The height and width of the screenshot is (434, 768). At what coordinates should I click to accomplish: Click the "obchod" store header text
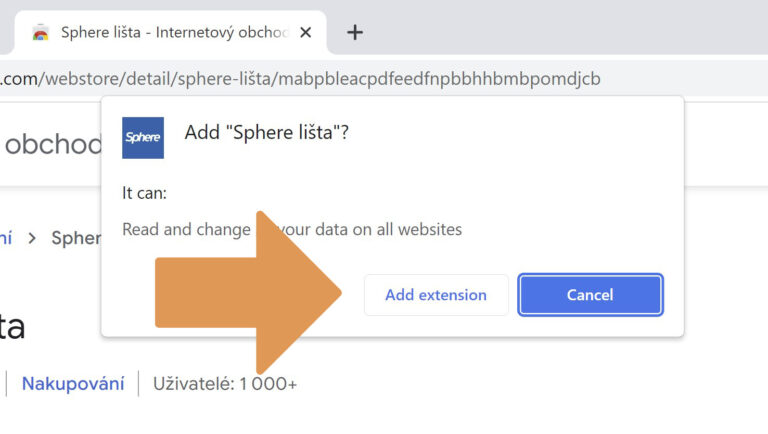[52, 145]
